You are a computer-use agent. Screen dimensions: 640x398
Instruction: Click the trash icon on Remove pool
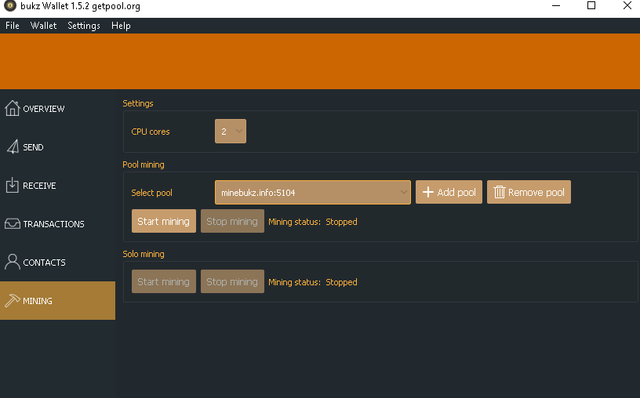tap(499, 192)
